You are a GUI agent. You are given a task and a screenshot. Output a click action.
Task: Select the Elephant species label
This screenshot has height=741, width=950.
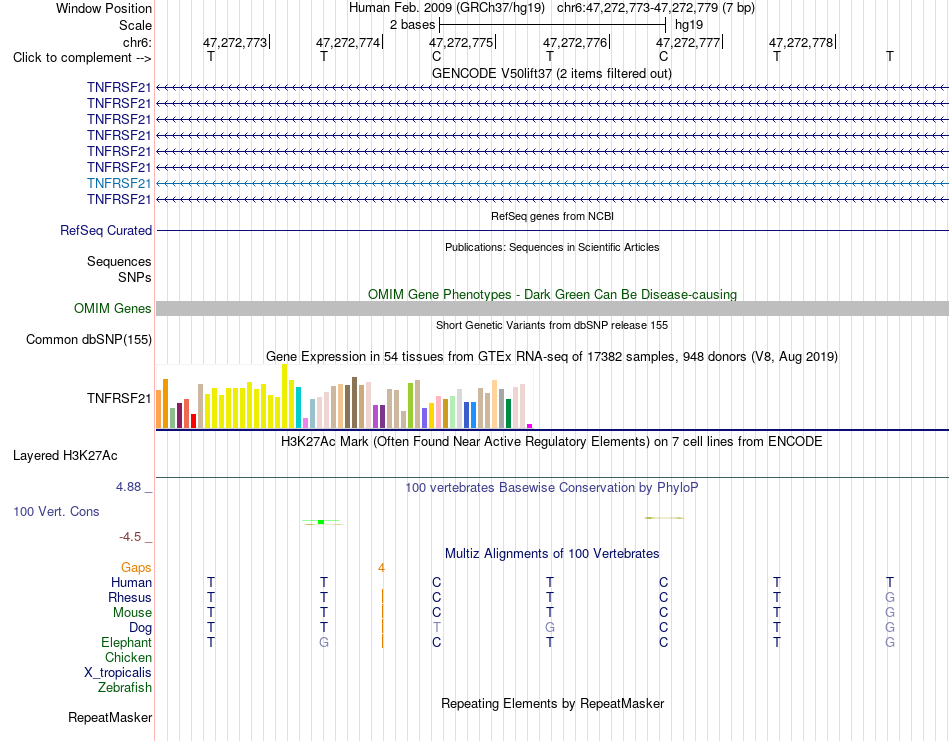[x=126, y=642]
